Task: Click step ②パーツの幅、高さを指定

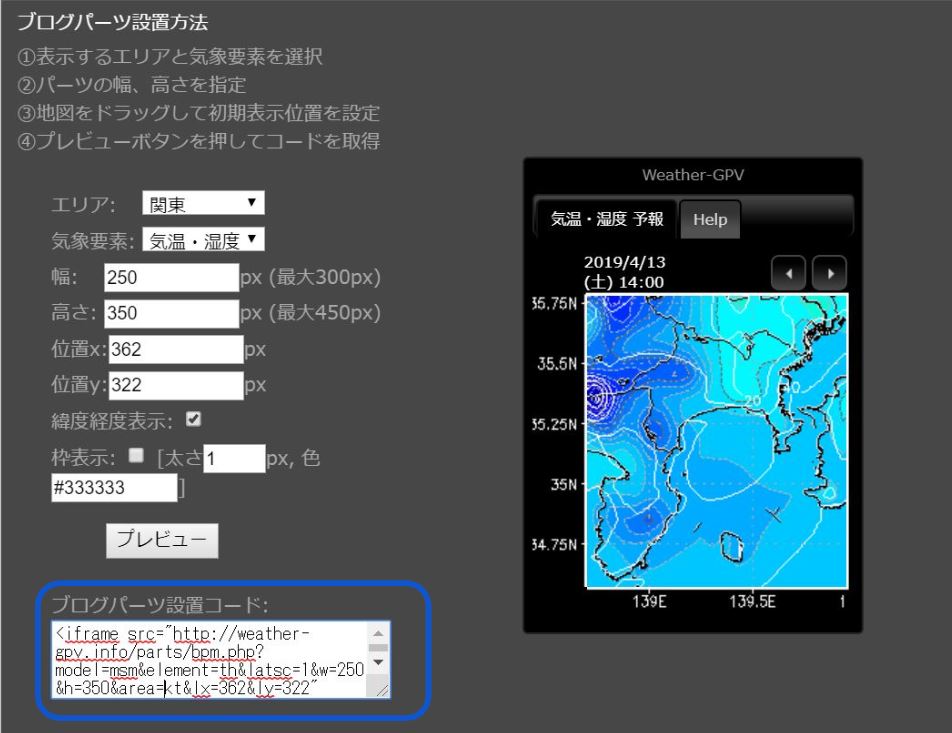Action: click(132, 84)
